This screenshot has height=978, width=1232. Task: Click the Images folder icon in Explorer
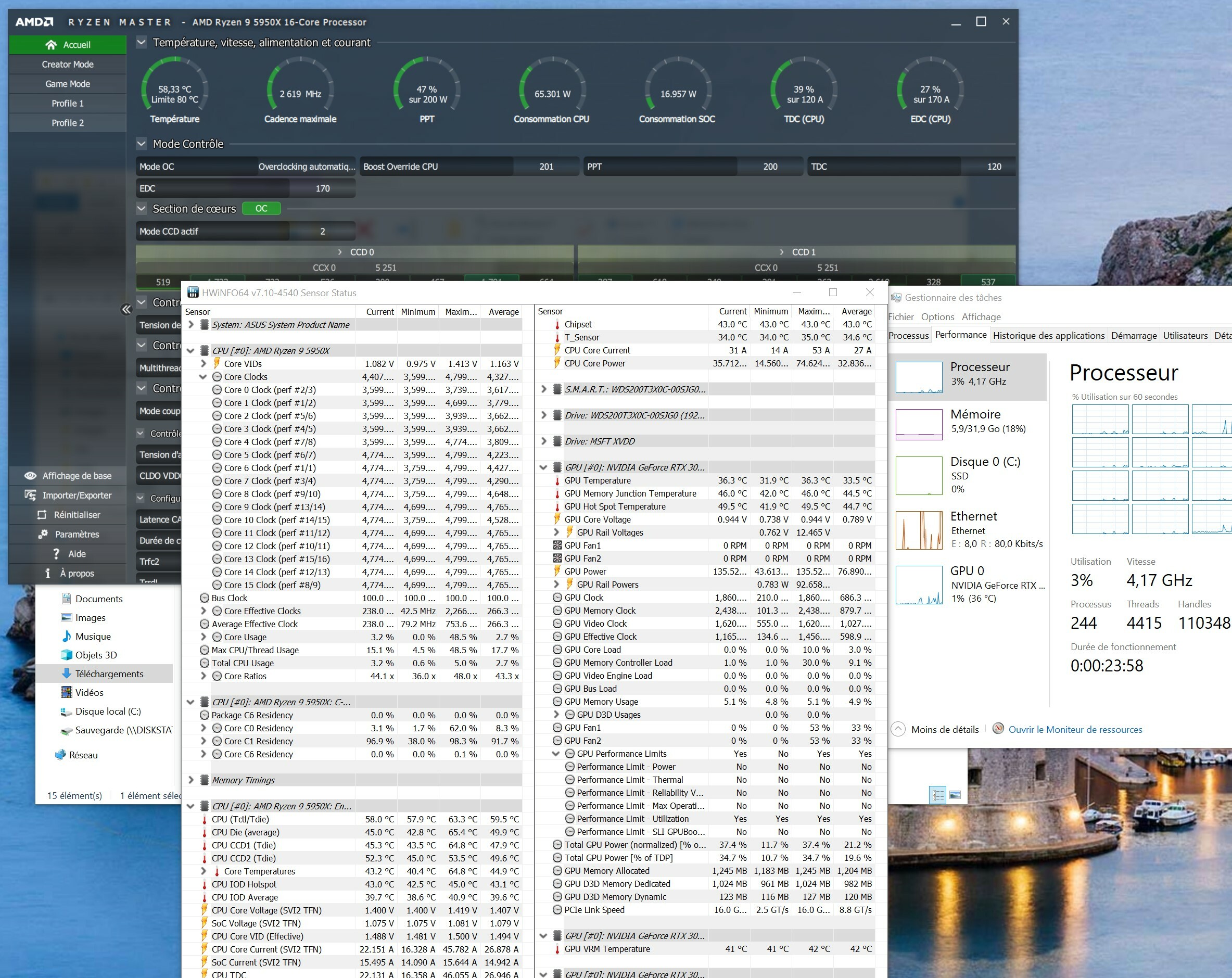pos(66,617)
